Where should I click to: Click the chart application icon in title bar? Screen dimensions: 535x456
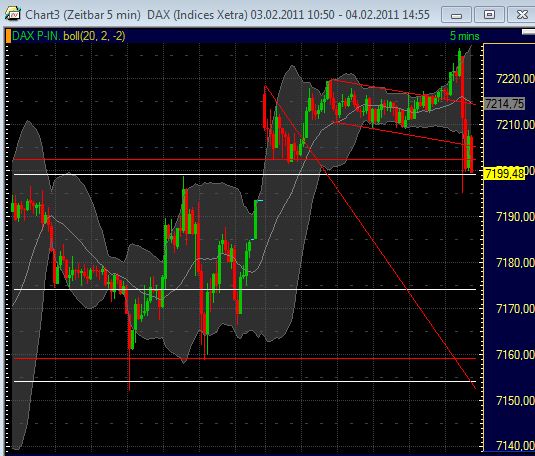click(x=13, y=14)
